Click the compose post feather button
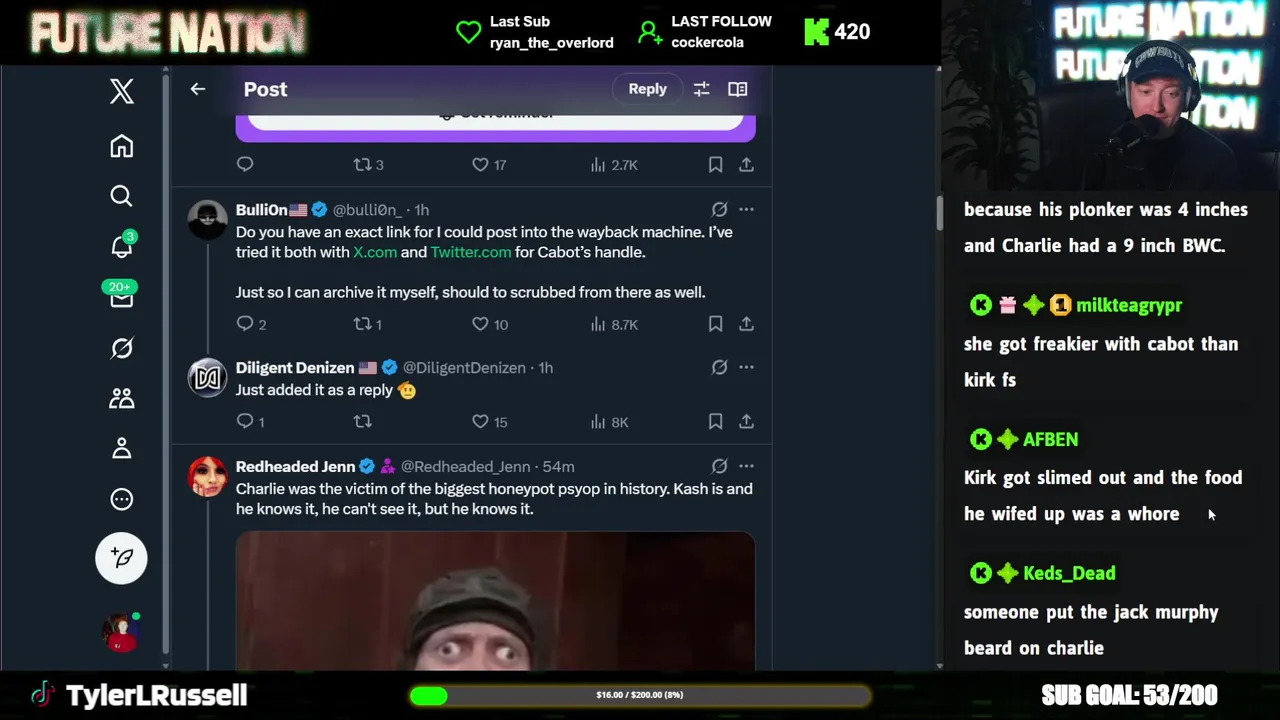Viewport: 1280px width, 720px height. pos(121,557)
